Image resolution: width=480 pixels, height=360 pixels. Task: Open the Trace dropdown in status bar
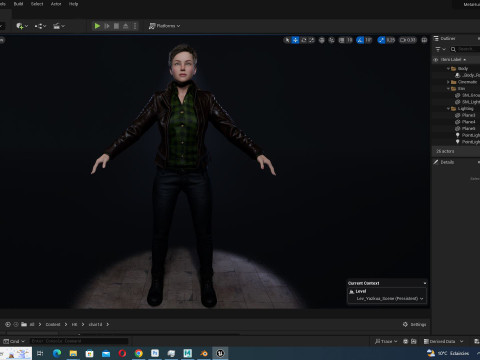tap(386, 341)
